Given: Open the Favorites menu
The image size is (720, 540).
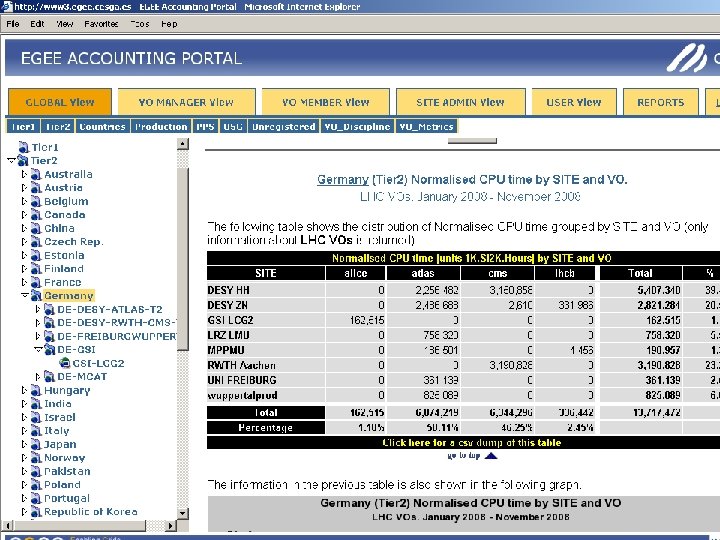Looking at the screenshot, I should (x=101, y=24).
